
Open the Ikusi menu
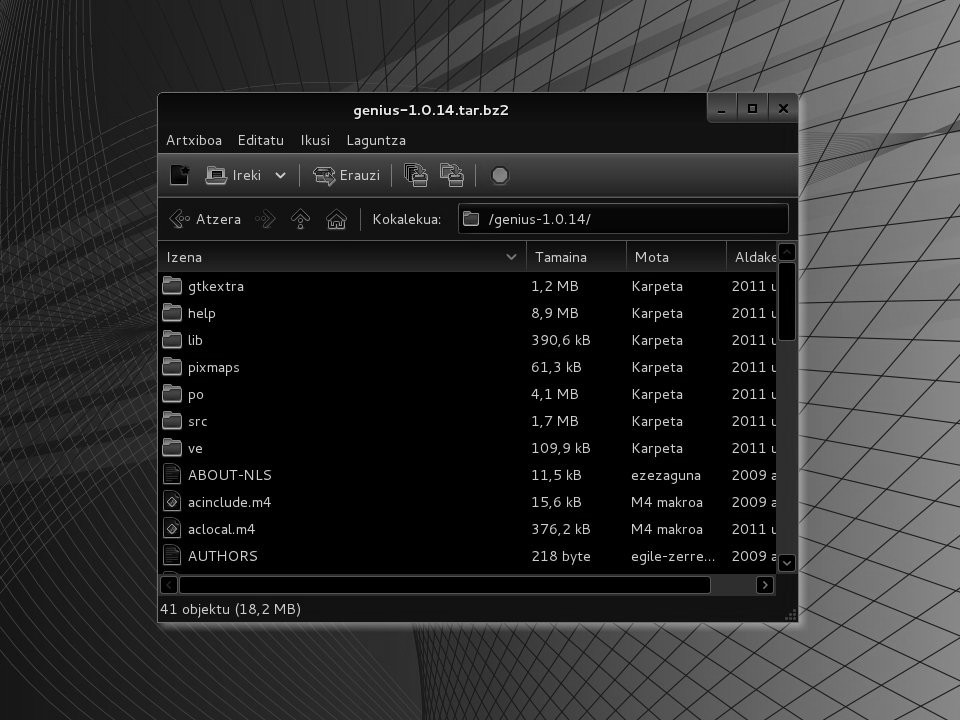click(315, 140)
